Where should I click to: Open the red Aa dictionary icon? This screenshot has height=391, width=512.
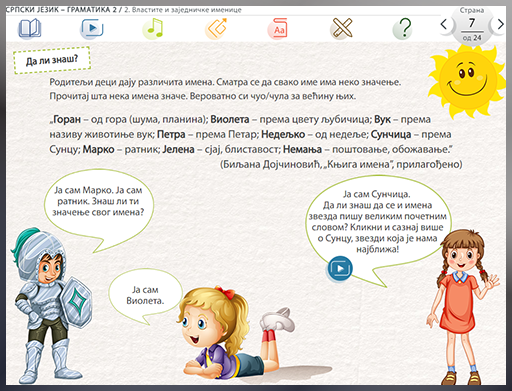tap(278, 29)
